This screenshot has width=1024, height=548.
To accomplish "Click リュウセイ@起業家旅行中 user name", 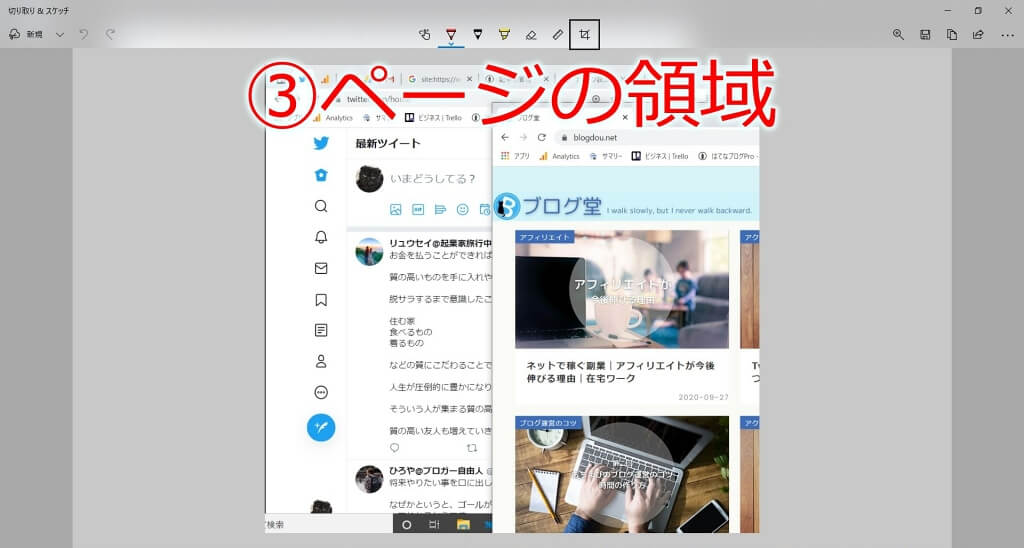I will (440, 243).
